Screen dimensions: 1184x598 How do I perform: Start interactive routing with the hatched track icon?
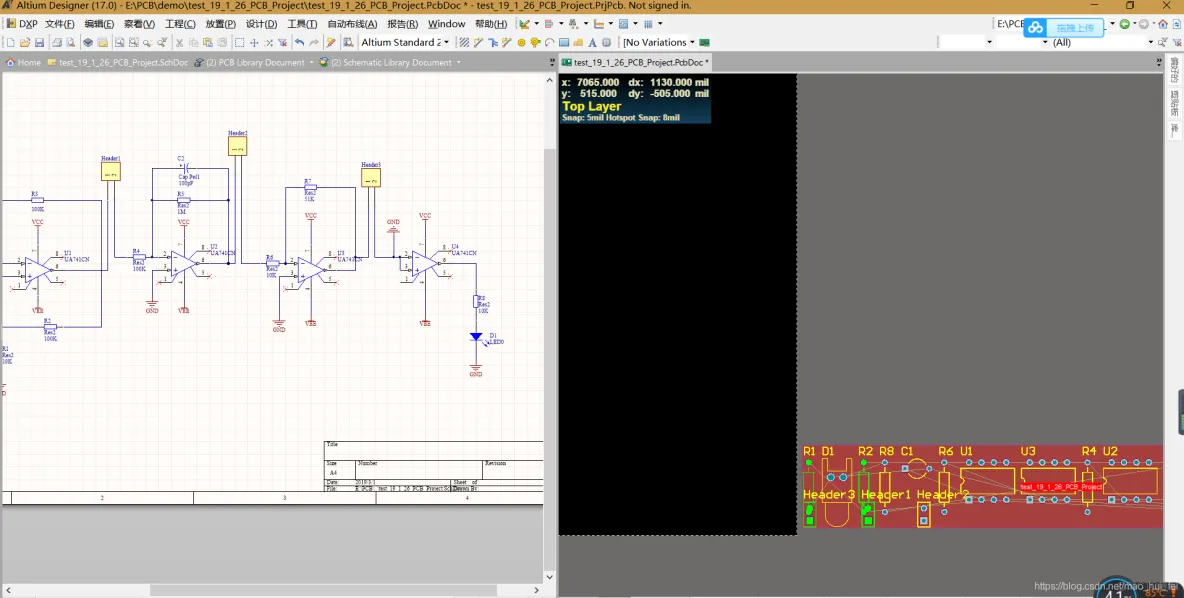464,42
